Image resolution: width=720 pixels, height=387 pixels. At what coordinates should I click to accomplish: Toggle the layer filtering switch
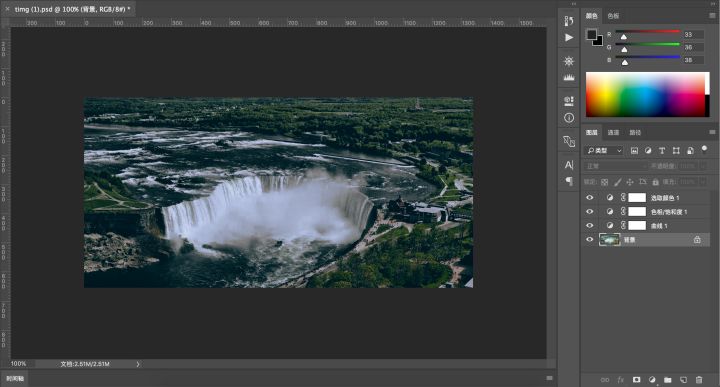[704, 149]
